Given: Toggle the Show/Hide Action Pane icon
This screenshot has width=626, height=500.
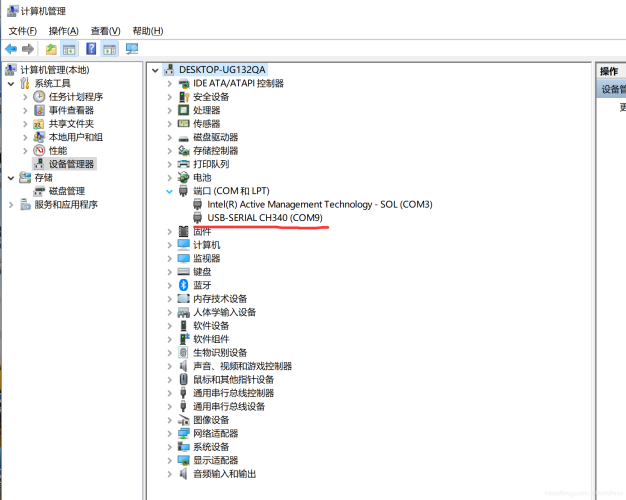Looking at the screenshot, I should (x=109, y=49).
